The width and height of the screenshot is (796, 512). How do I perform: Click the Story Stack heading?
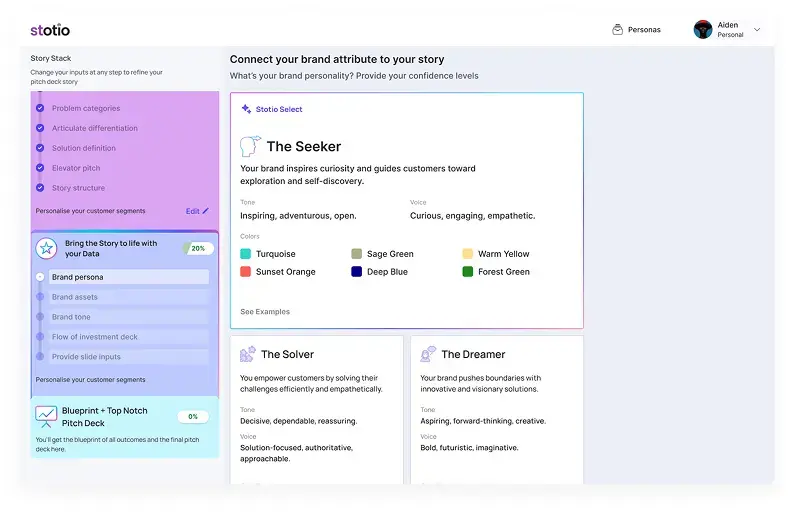51,58
